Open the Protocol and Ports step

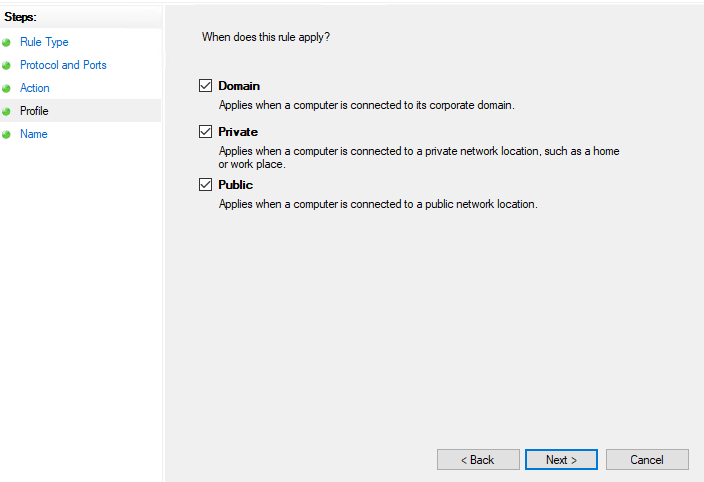(63, 65)
